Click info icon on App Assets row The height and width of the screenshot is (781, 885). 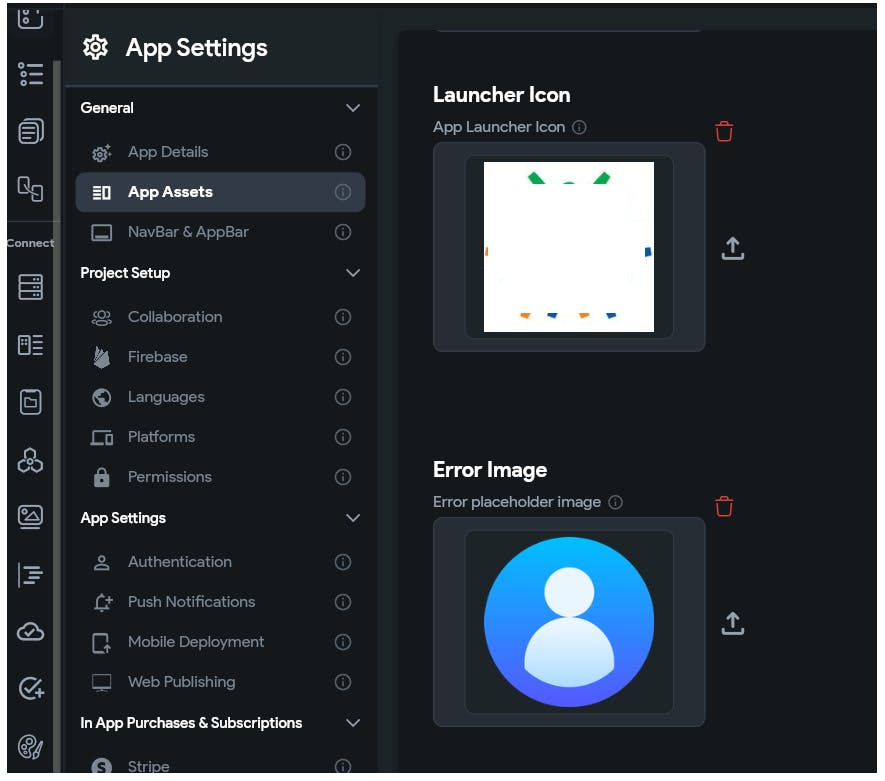click(x=343, y=192)
